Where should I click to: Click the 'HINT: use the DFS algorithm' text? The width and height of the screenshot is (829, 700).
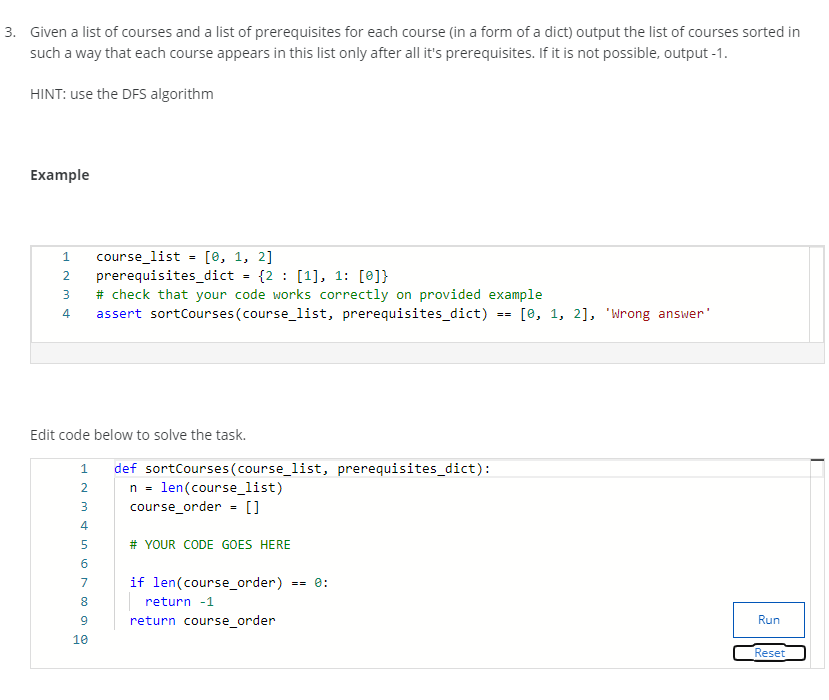click(x=122, y=94)
